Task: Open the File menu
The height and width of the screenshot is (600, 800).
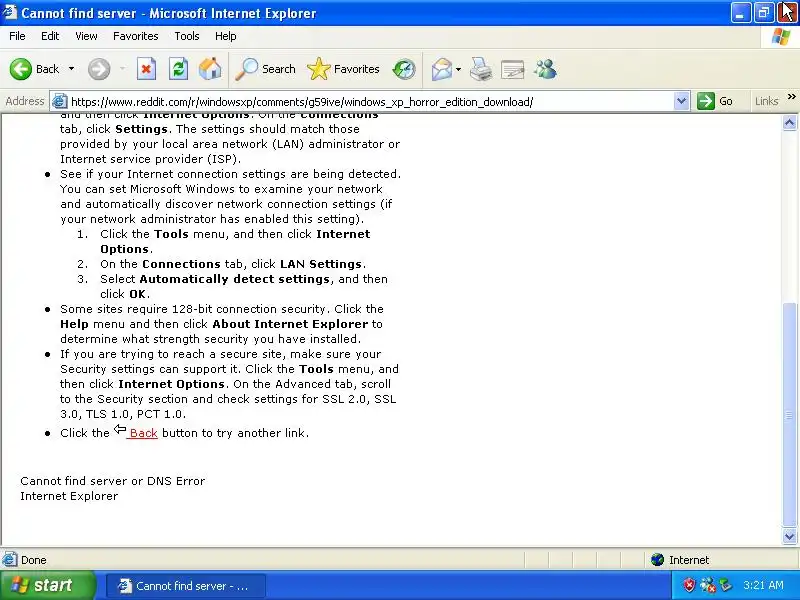Action: (17, 36)
